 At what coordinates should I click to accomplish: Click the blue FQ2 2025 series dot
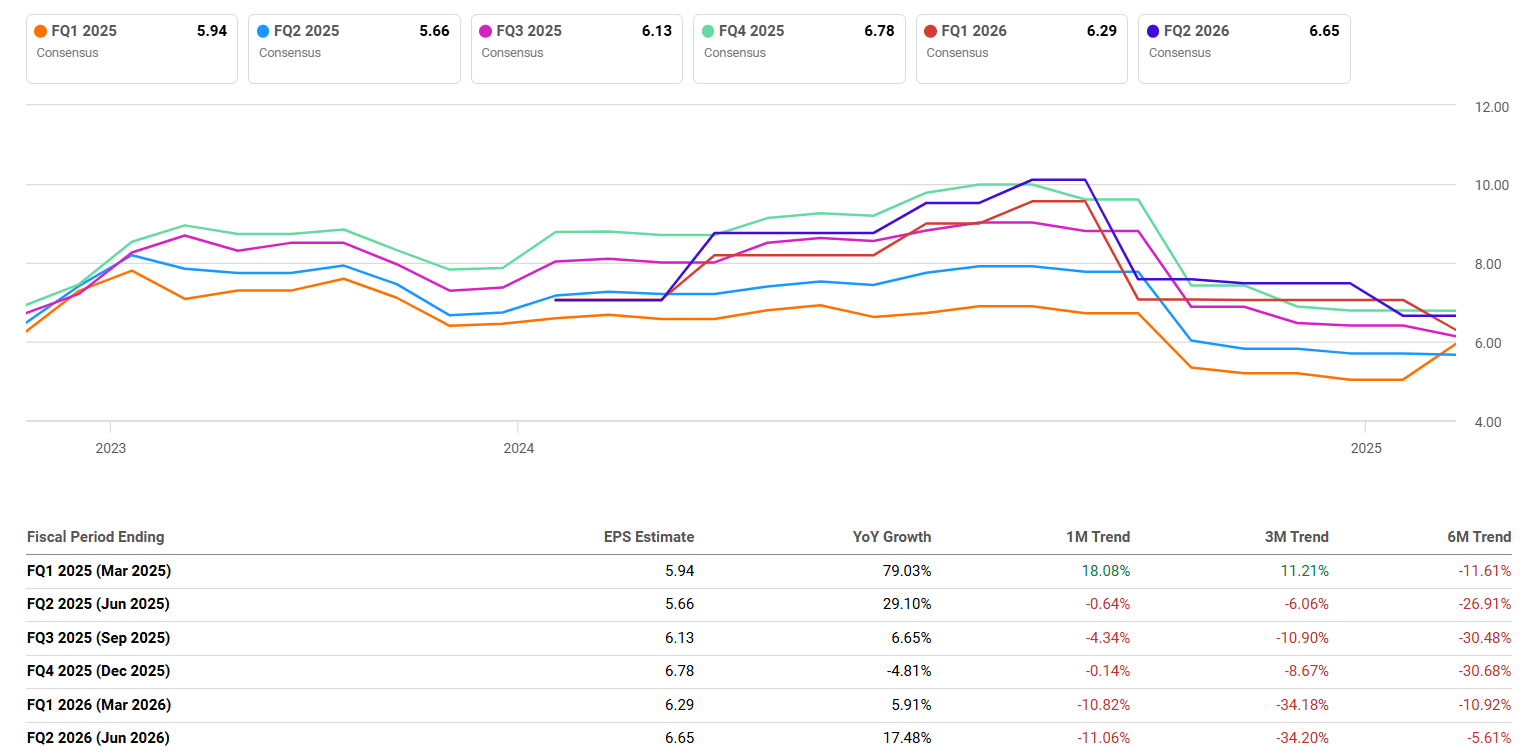262,31
